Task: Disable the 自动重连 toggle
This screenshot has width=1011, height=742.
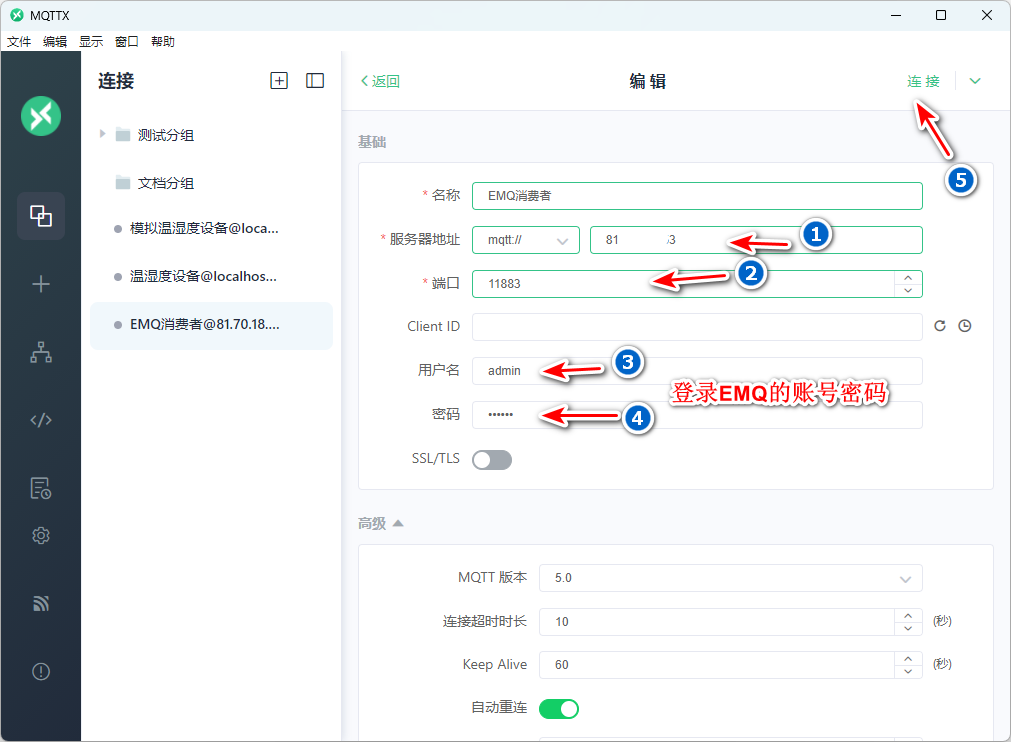Action: pos(559,709)
